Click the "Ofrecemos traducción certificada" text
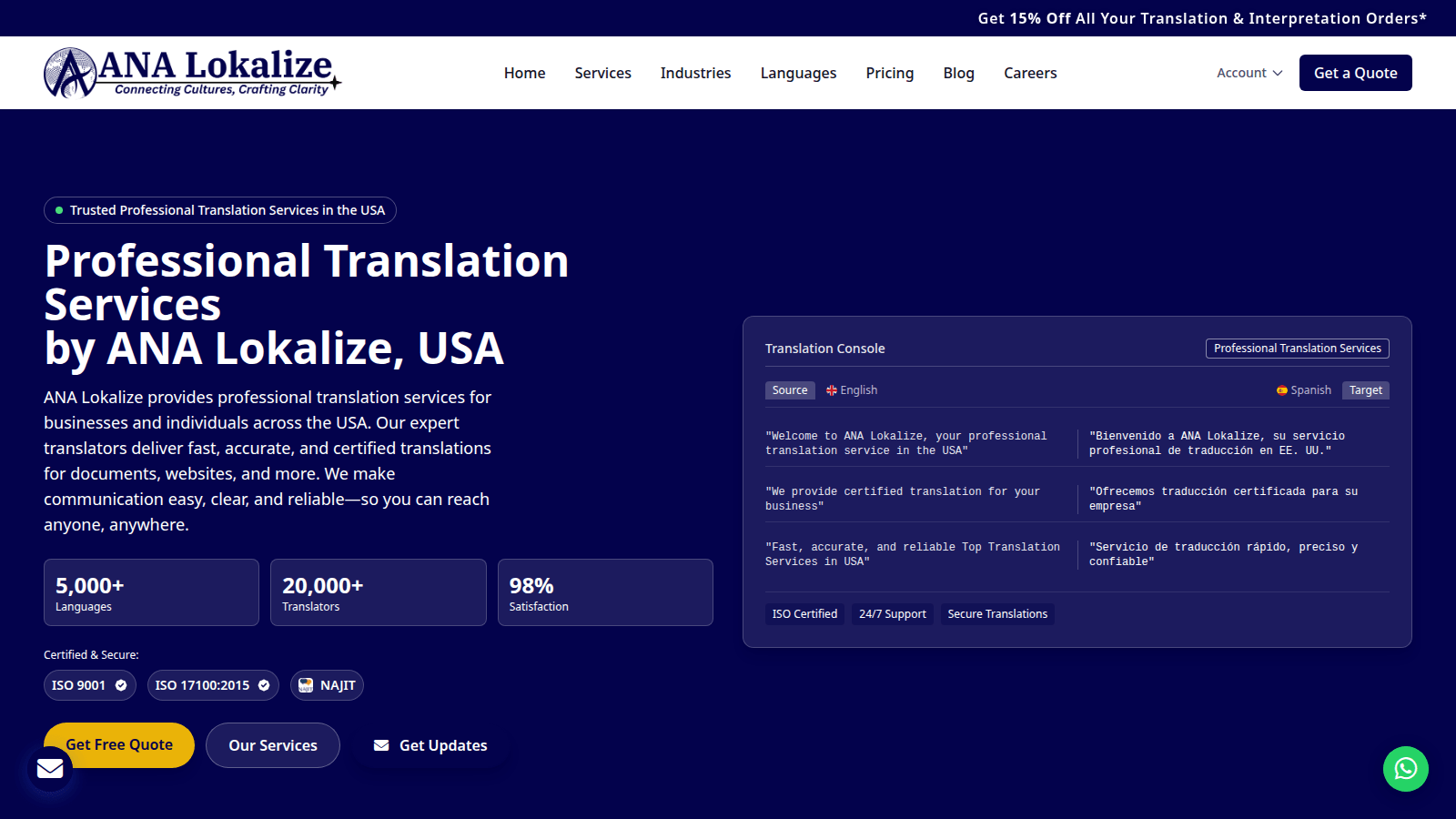 tap(1223, 499)
